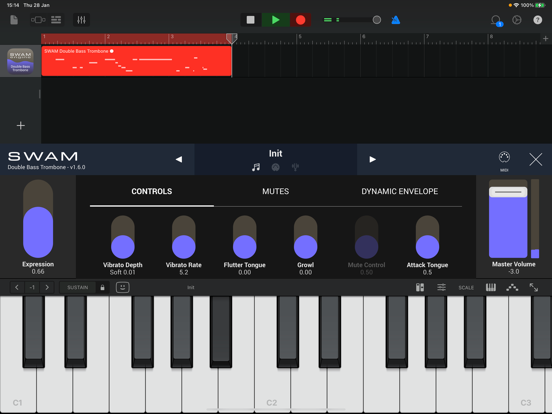Open the notifications icon with blue badge
Viewport: 552px width, 414px height.
coord(497,20)
